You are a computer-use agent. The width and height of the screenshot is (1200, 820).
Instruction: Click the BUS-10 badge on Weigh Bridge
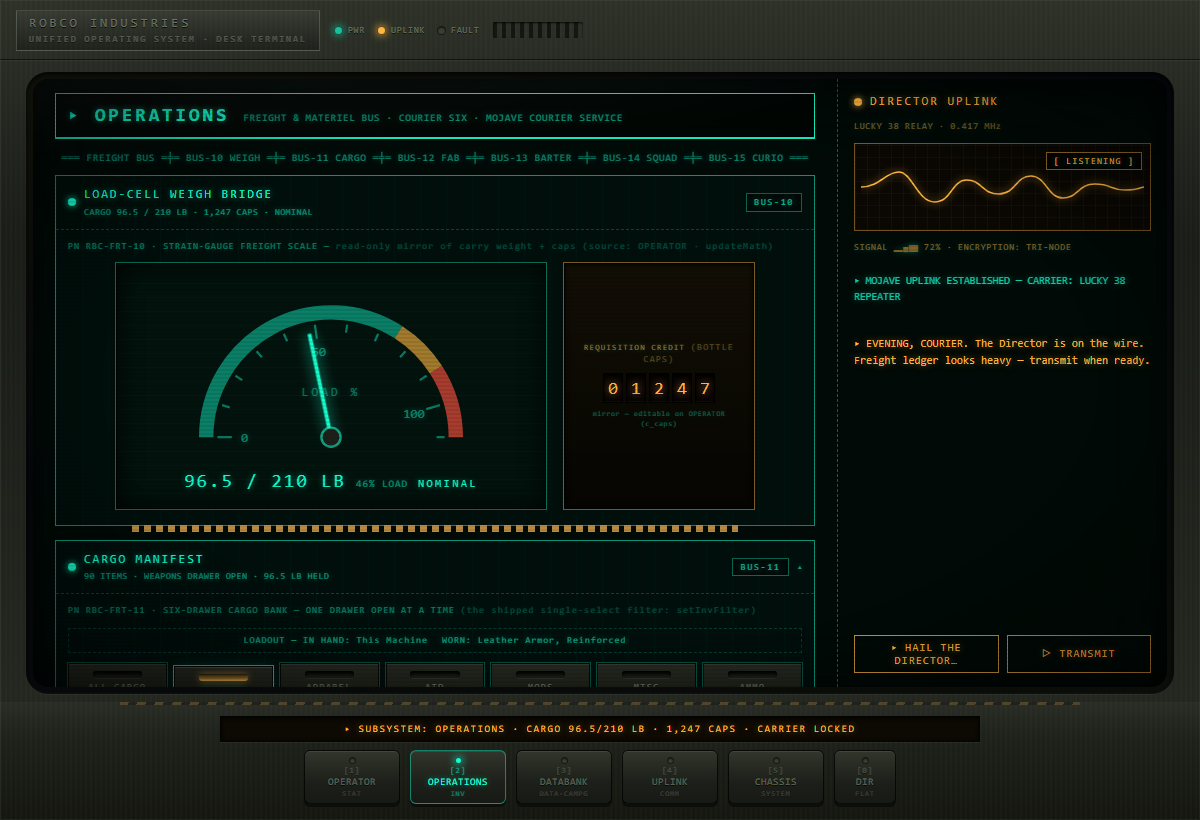pyautogui.click(x=774, y=202)
